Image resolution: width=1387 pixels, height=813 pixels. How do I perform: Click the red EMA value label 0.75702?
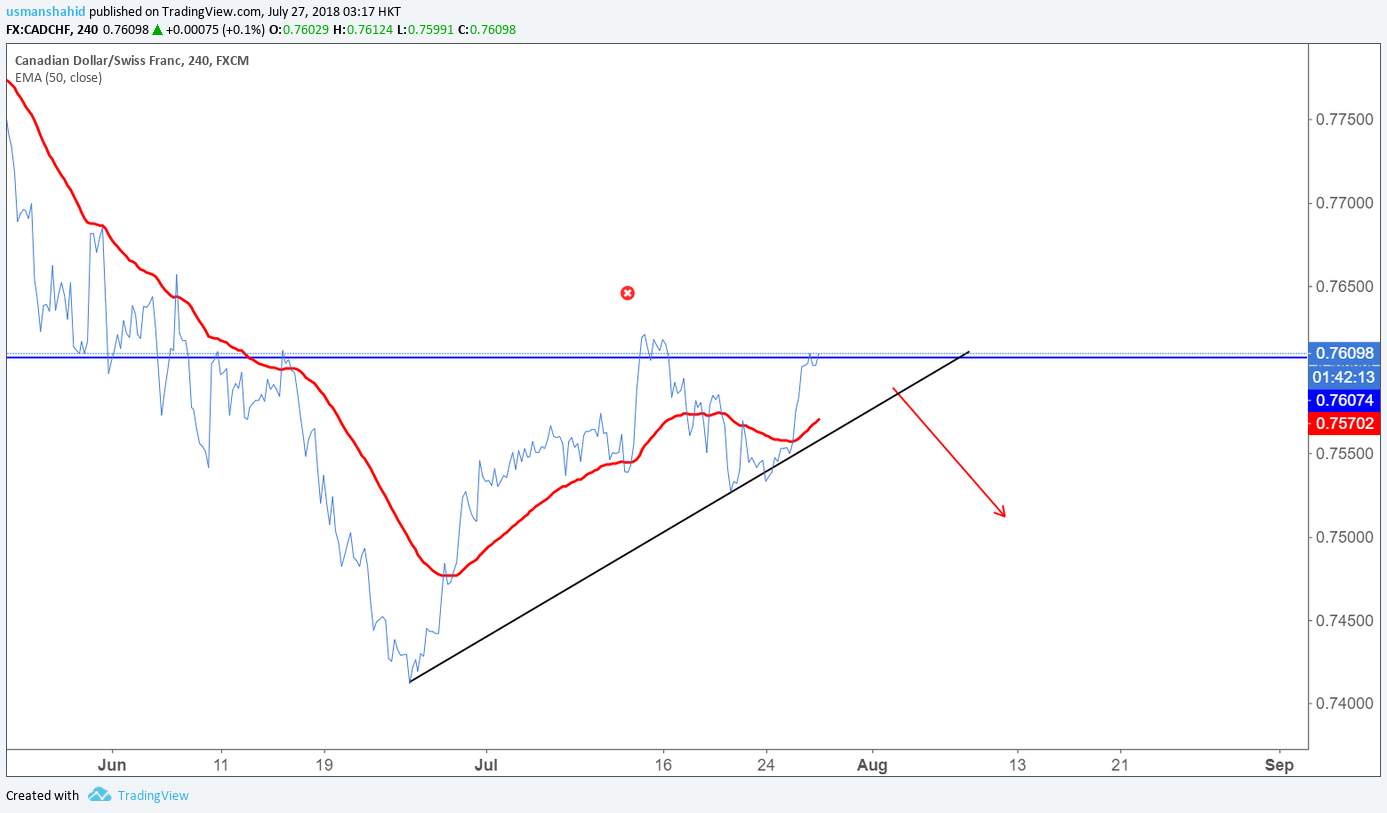1345,424
